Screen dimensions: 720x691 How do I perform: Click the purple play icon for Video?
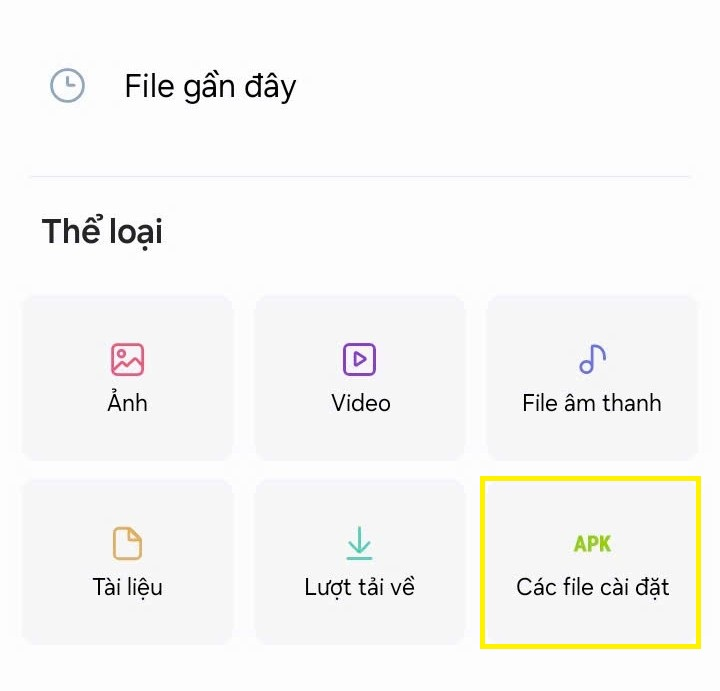point(360,359)
